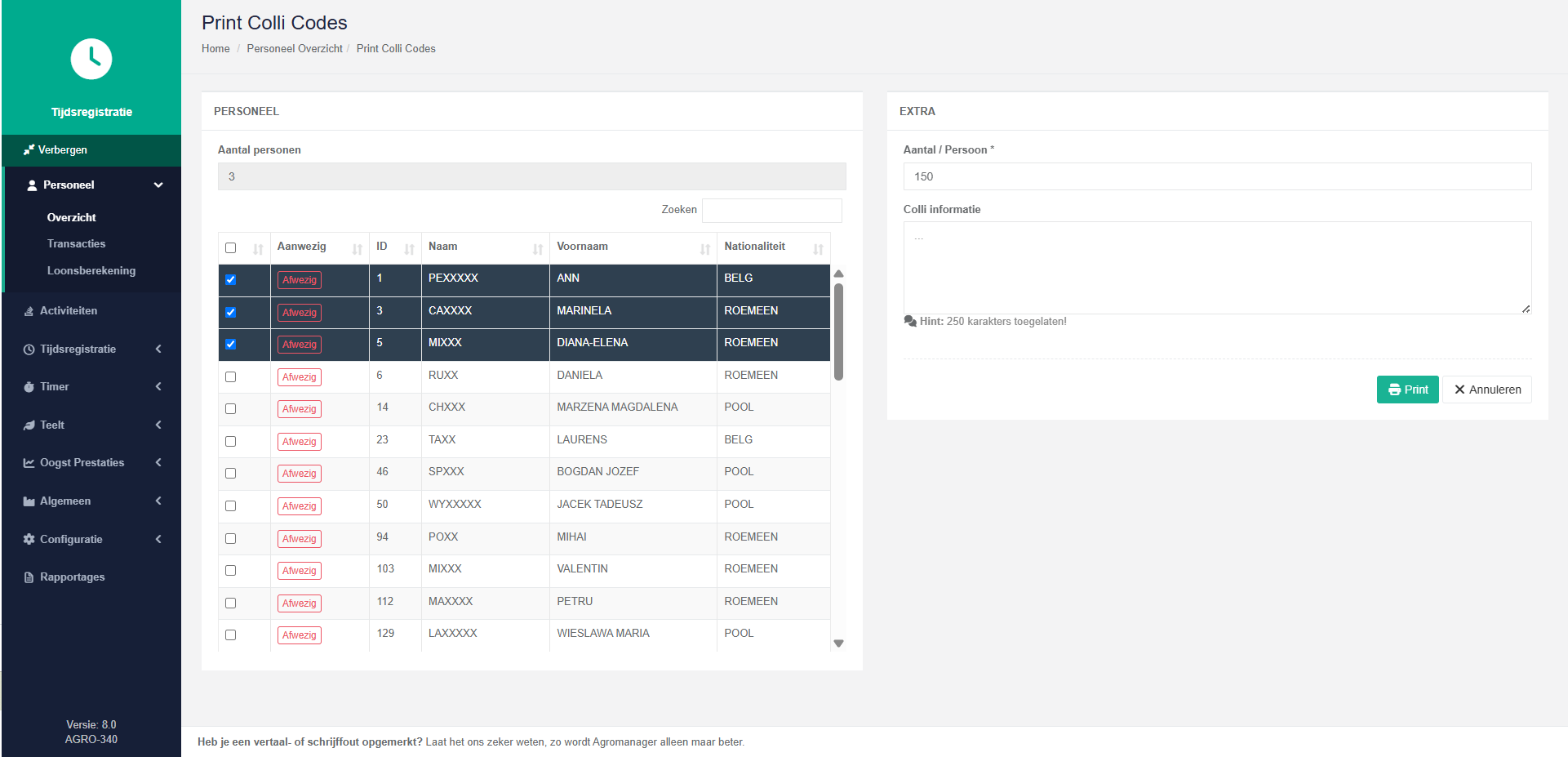
Task: Open the Transacties submenu item
Action: (77, 244)
